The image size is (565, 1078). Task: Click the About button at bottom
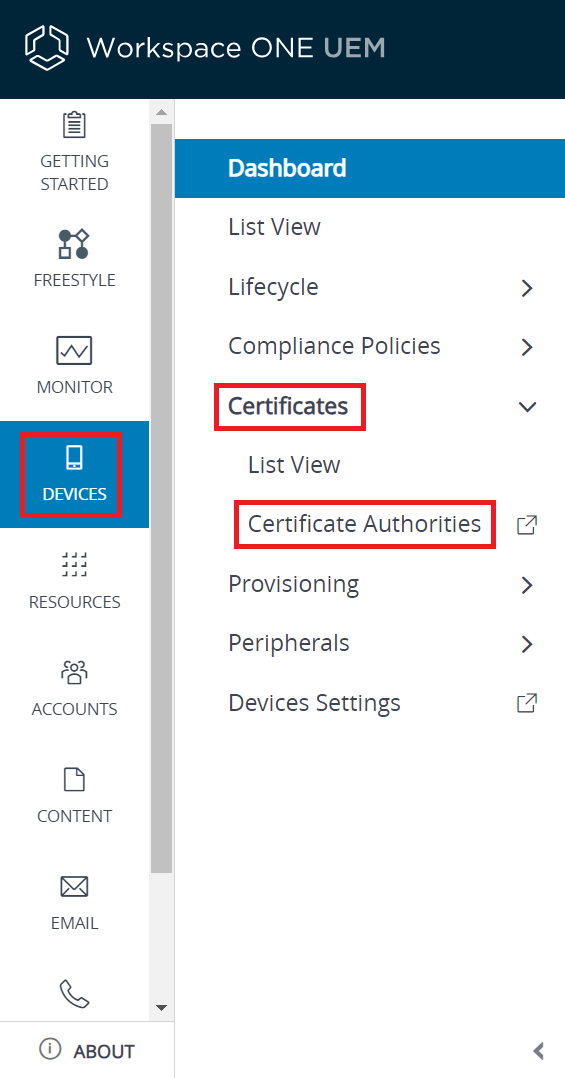tap(87, 1051)
